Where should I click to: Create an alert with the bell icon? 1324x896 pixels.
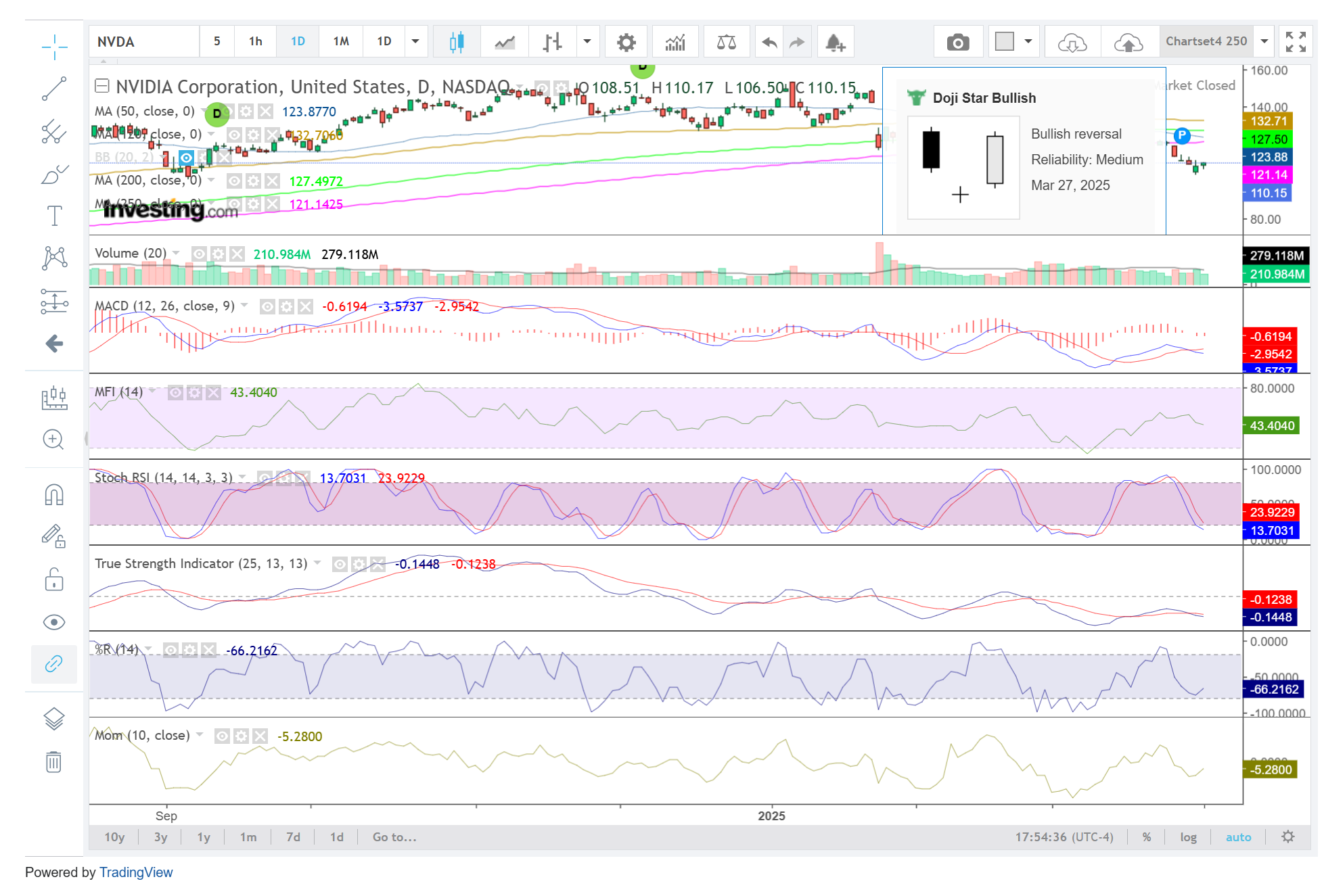coord(835,42)
